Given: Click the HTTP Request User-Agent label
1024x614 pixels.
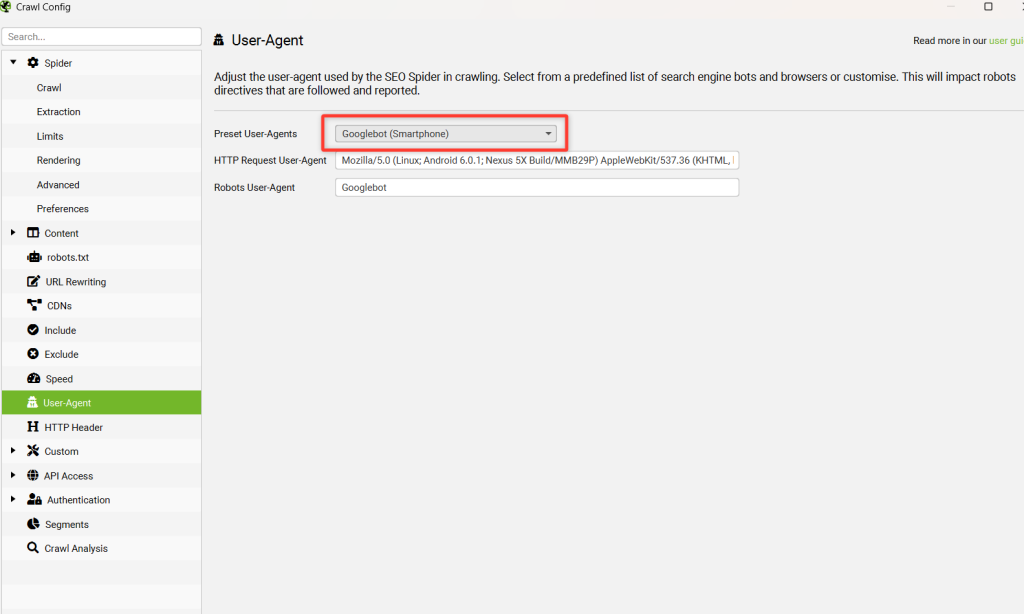Looking at the screenshot, I should [270, 160].
